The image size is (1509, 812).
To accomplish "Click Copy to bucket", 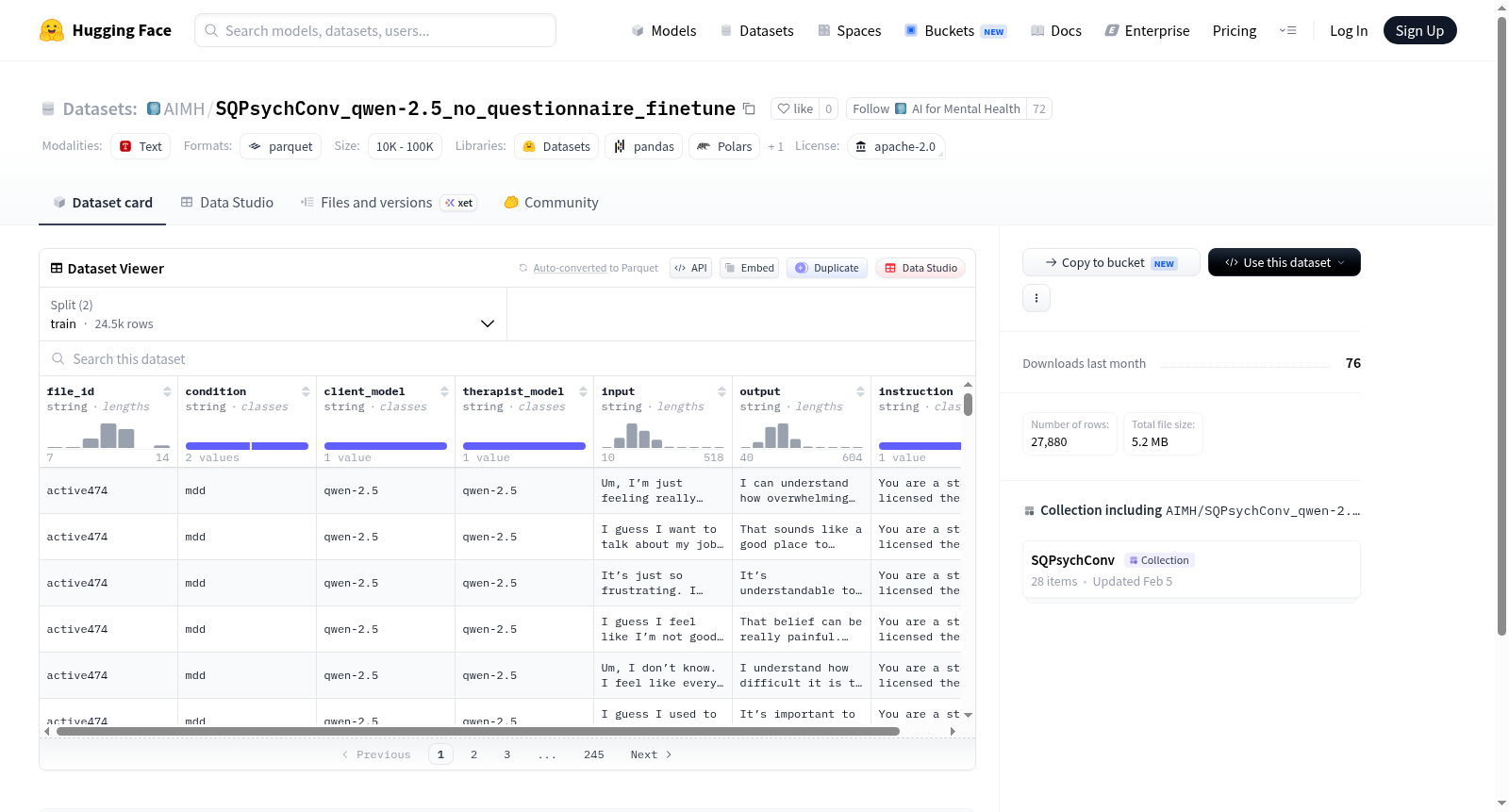I will [1111, 262].
